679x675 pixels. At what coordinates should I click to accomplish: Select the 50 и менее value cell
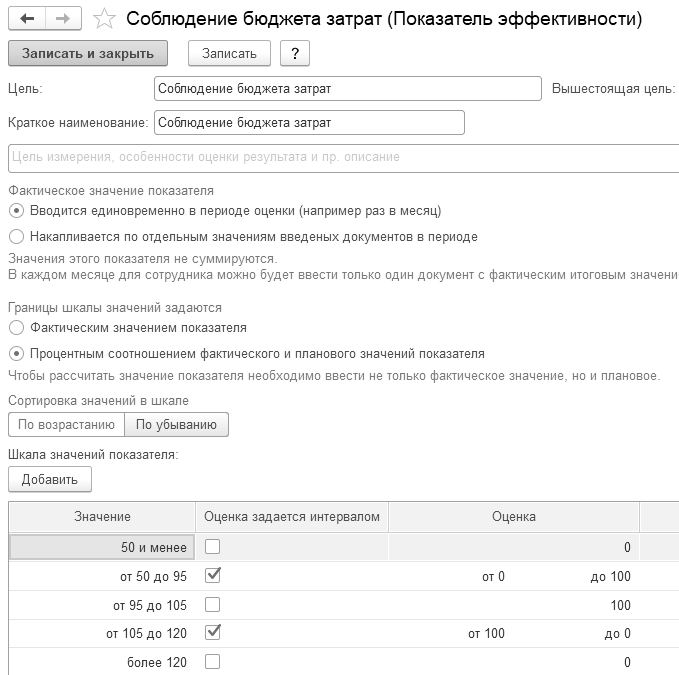(102, 547)
